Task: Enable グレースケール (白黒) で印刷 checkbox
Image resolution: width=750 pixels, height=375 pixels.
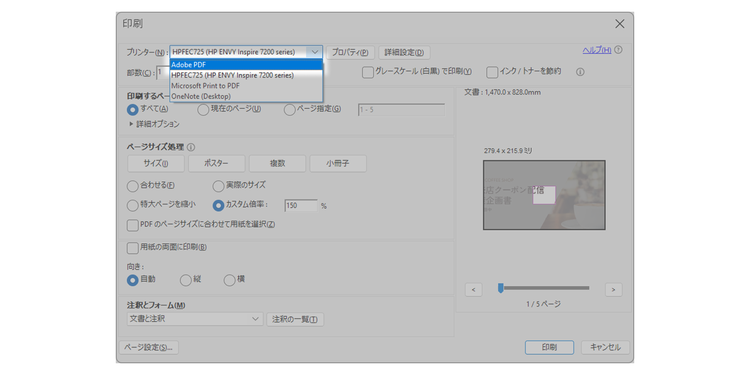Action: click(x=367, y=72)
